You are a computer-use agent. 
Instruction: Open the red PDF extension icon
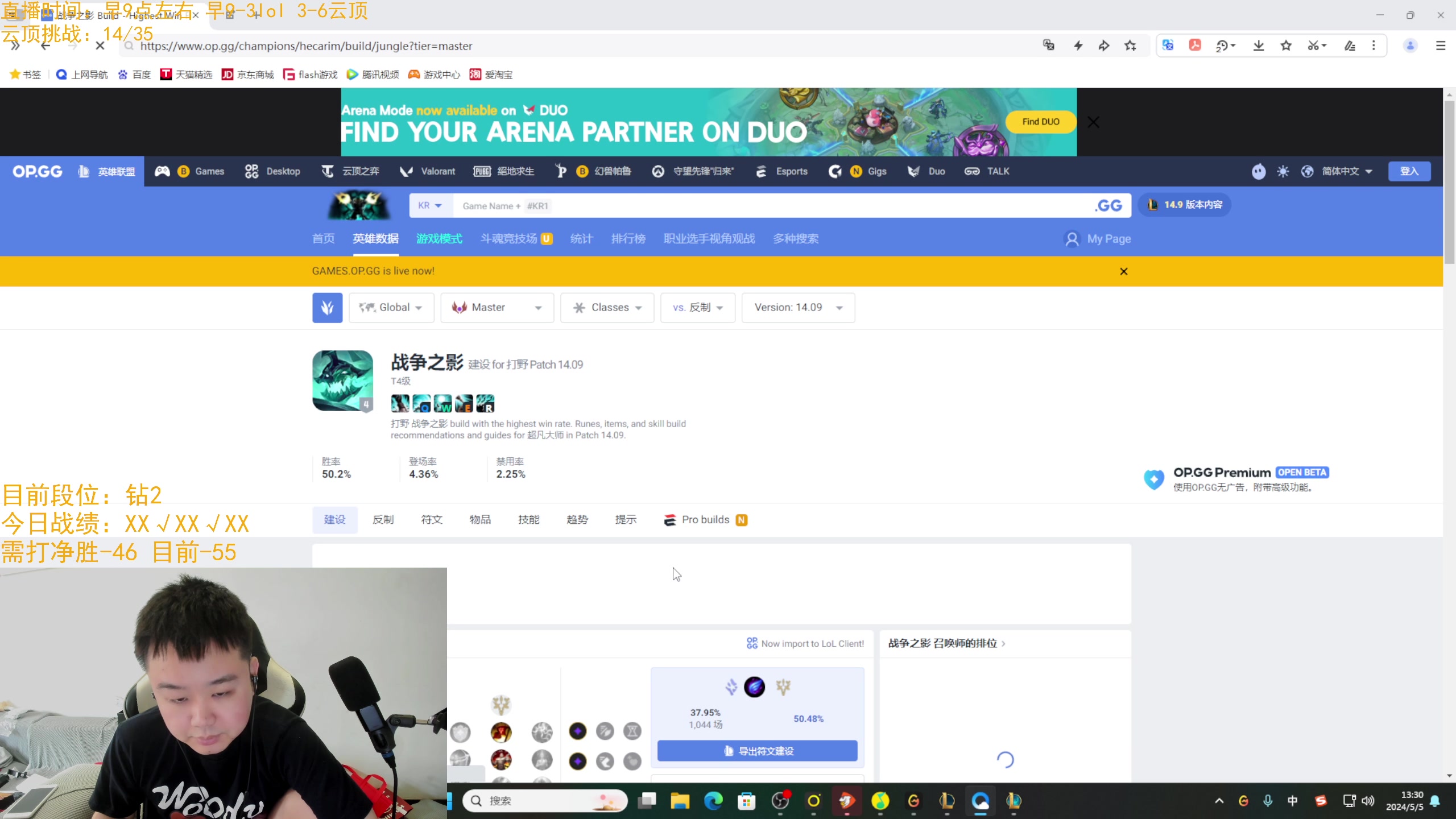pos(1195,45)
